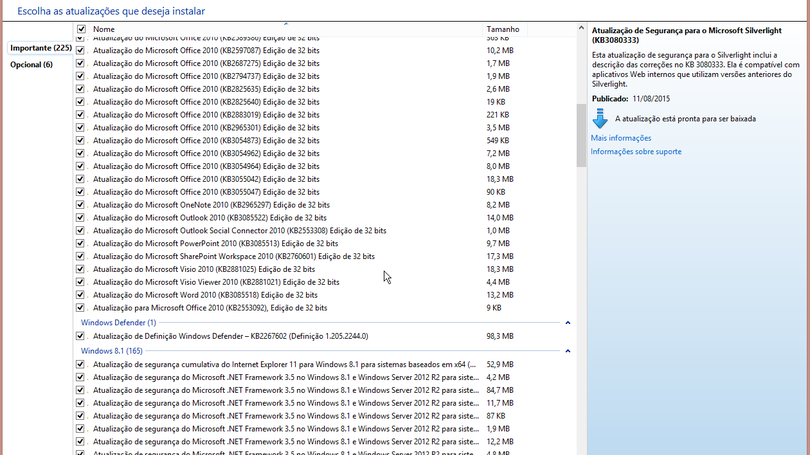Collapse the Windows 8.1 (165) group

click(x=568, y=351)
